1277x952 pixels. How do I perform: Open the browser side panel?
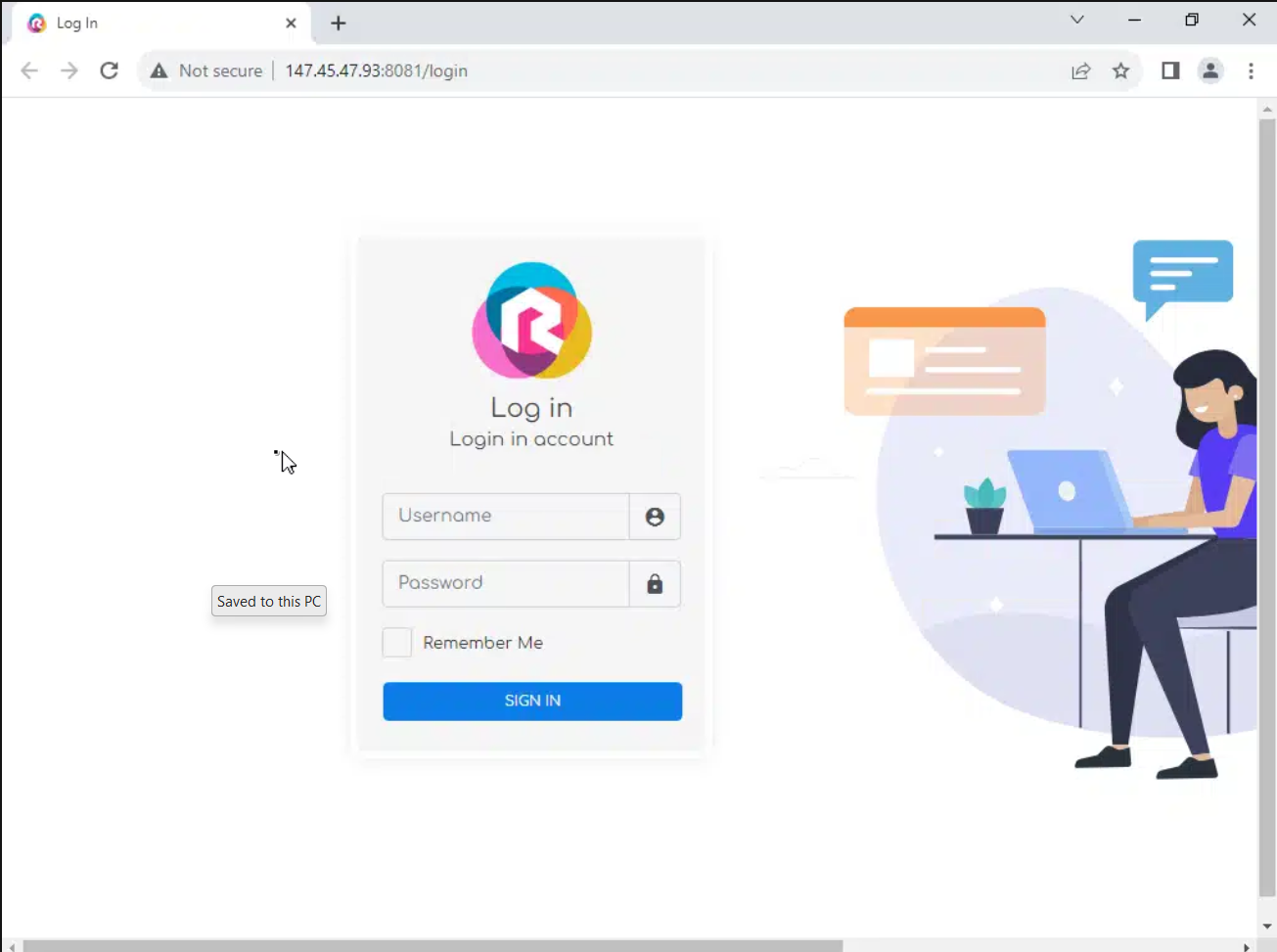click(1170, 70)
